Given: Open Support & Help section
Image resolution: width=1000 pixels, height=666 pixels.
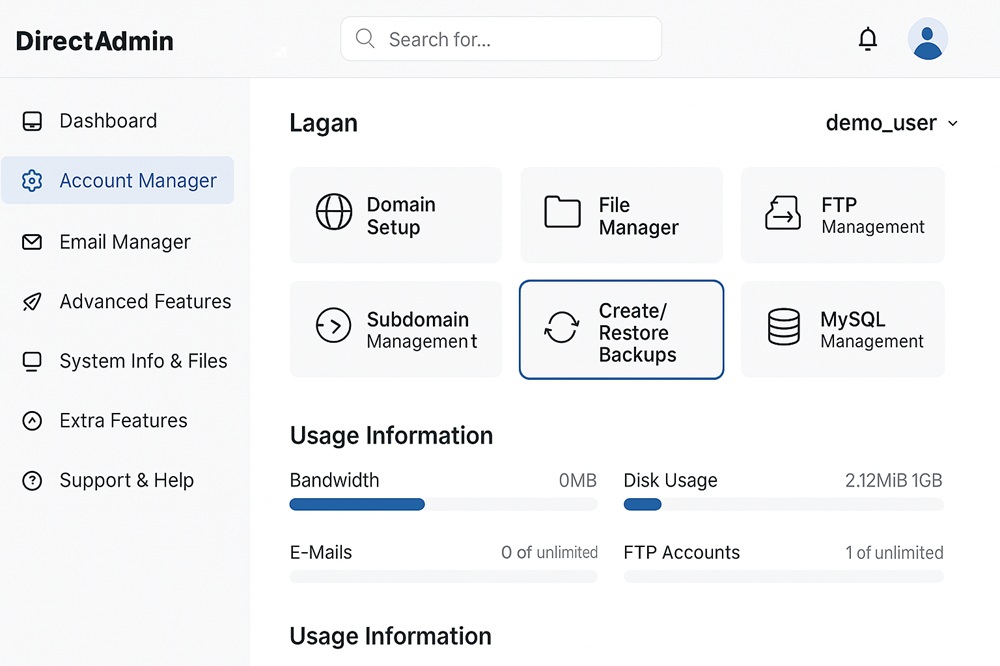Looking at the screenshot, I should coord(126,480).
